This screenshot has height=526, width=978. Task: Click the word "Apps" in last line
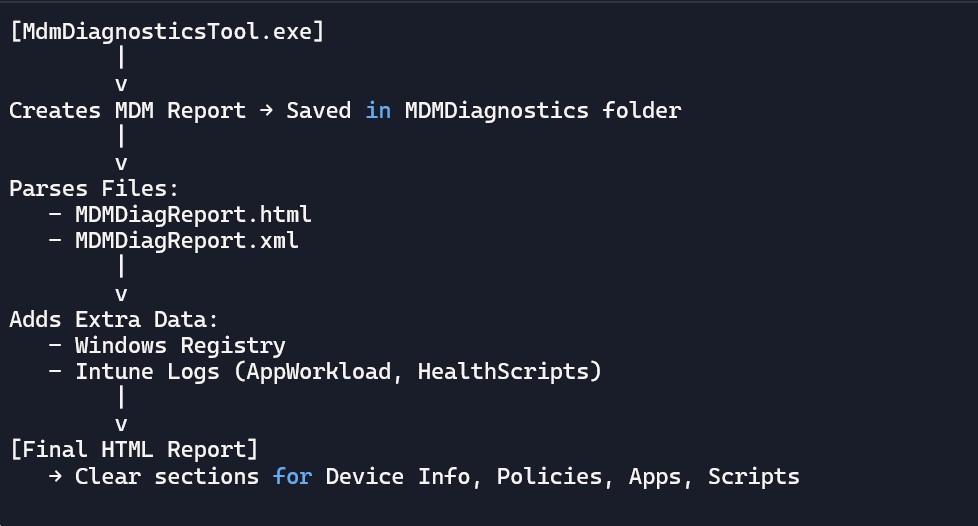coord(655,477)
